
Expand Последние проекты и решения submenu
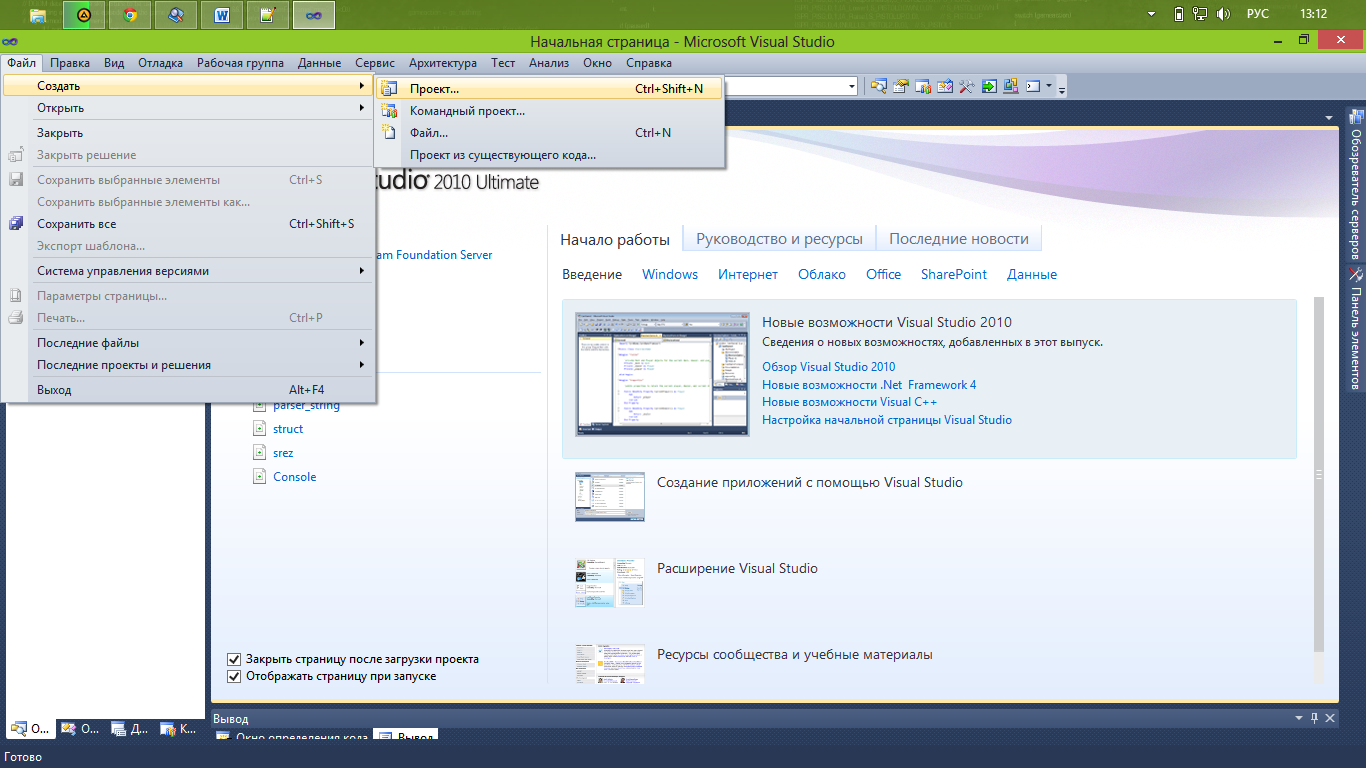tap(189, 365)
